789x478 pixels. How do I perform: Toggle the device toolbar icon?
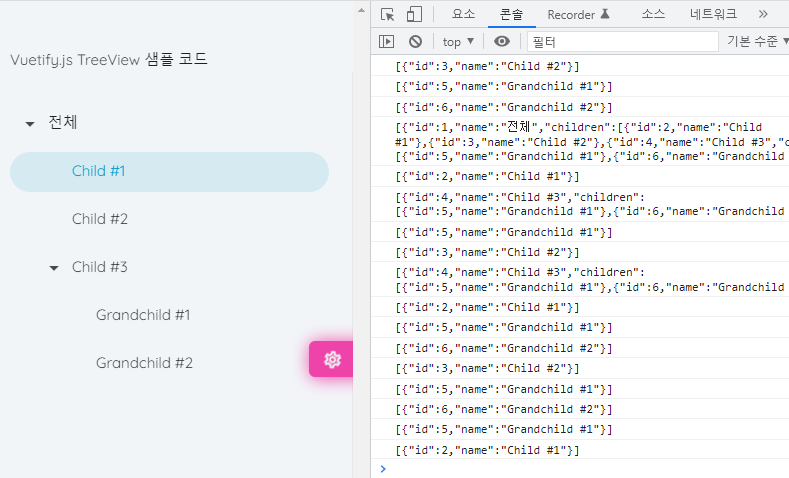(x=414, y=14)
